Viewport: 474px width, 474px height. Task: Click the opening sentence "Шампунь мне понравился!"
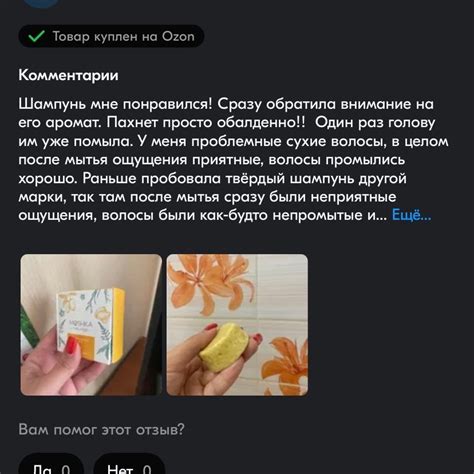(115, 104)
